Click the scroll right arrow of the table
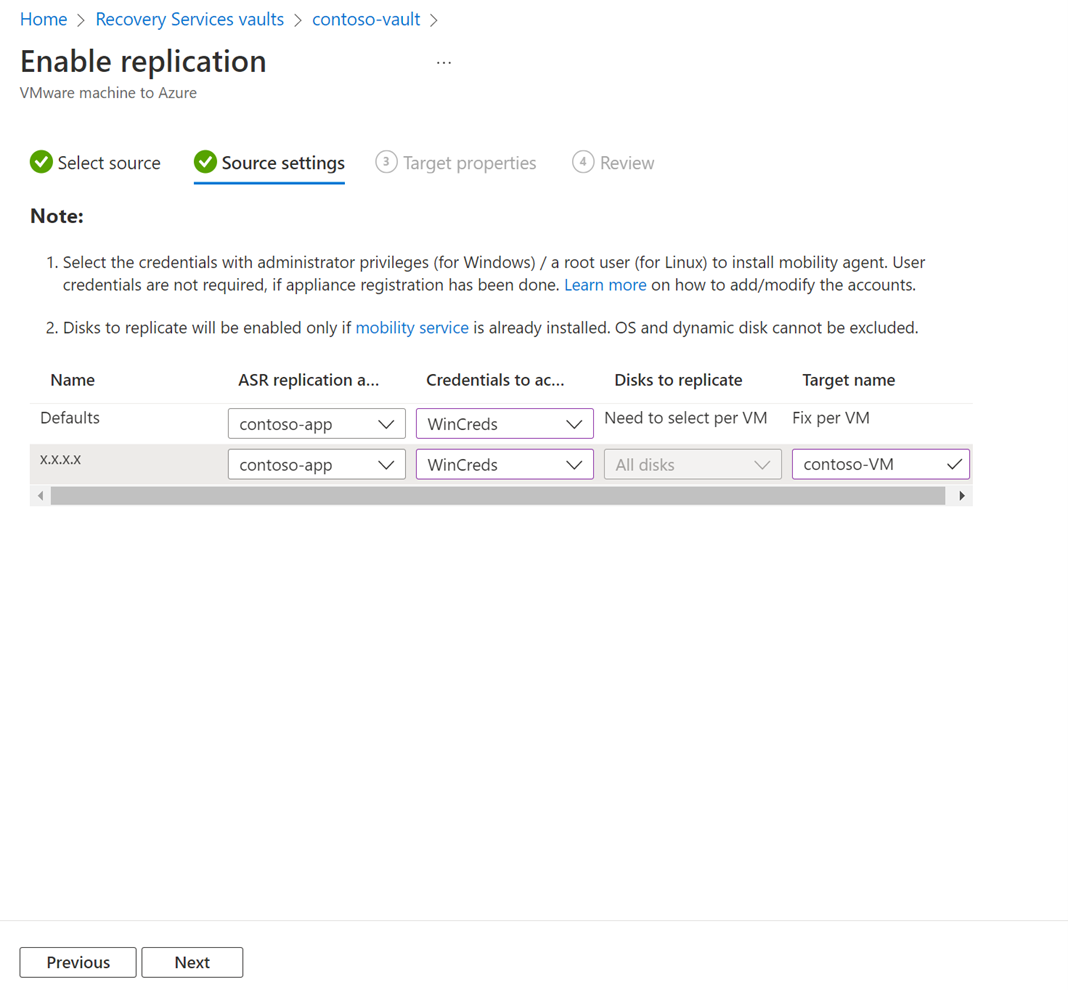Screen dimensions: 1068x990 [962, 496]
